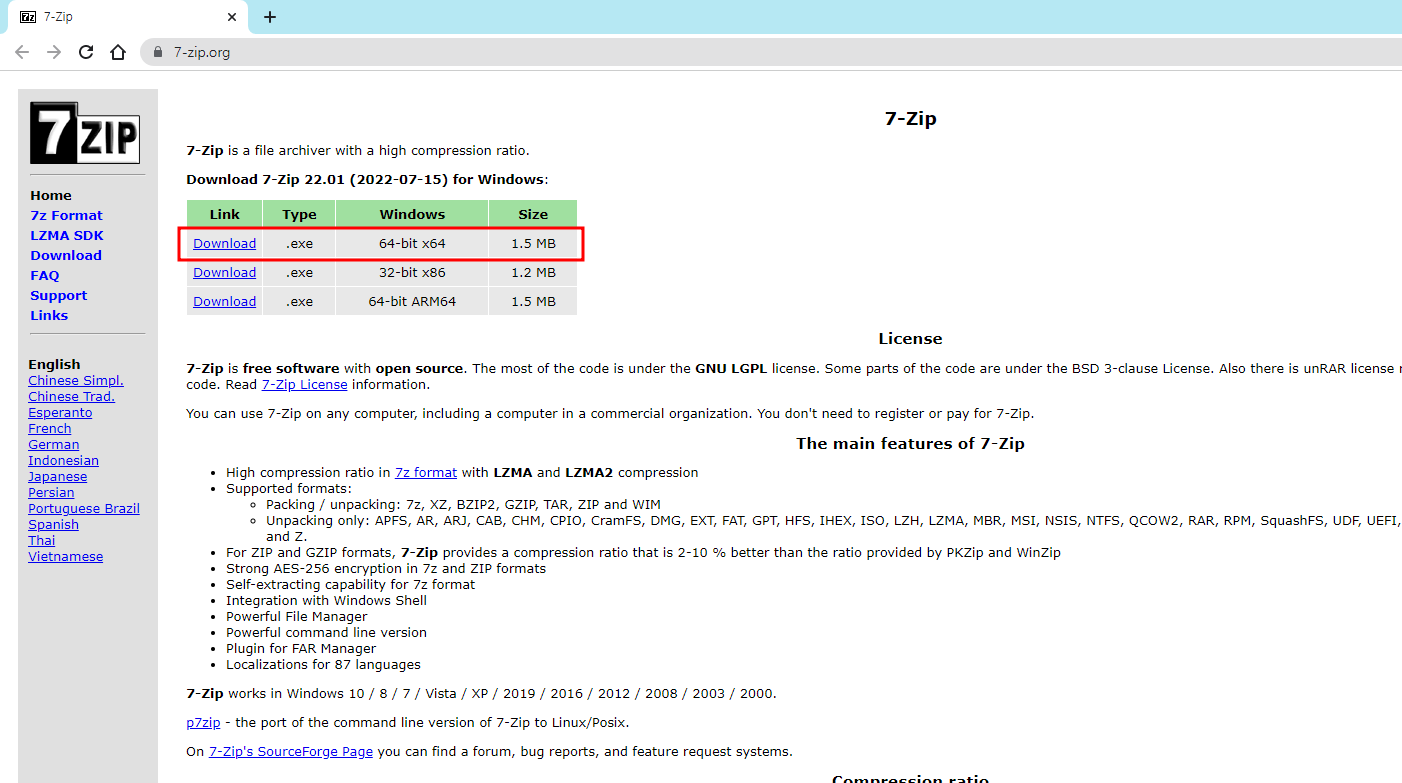Image resolution: width=1402 pixels, height=783 pixels.
Task: Go to the browser home page icon
Action: tap(118, 52)
